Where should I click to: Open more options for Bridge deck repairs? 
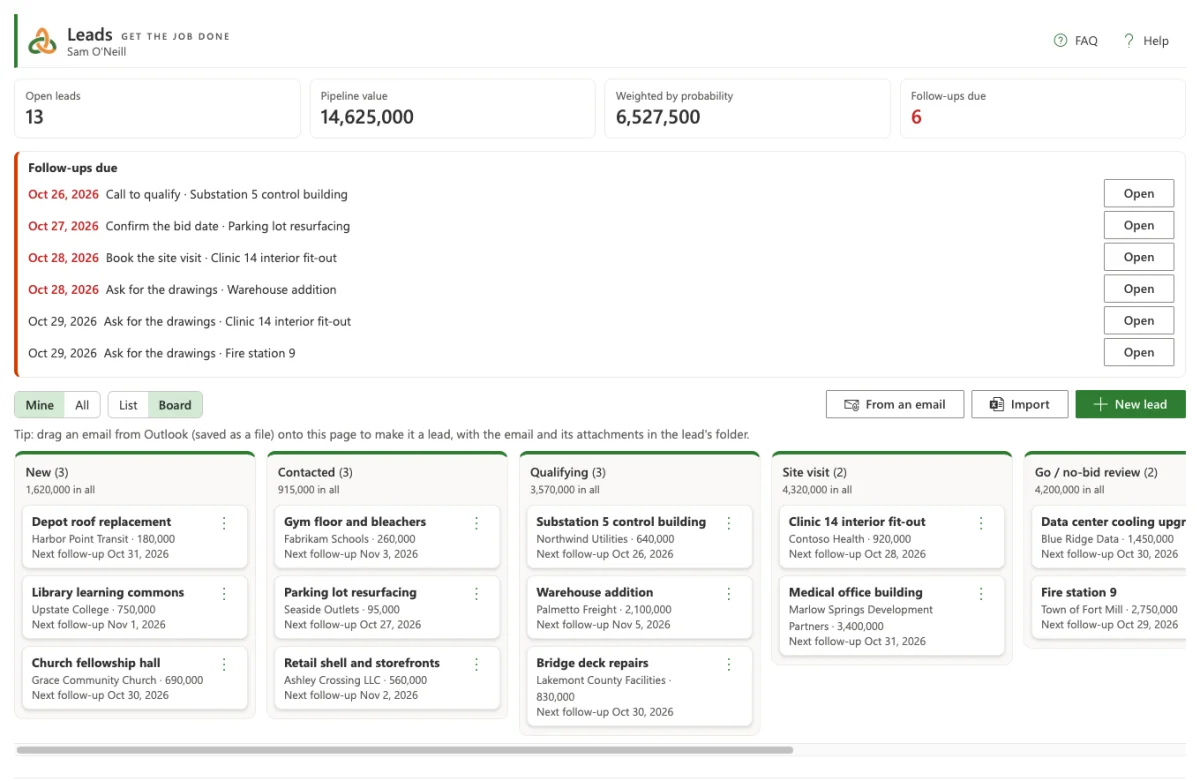729,664
